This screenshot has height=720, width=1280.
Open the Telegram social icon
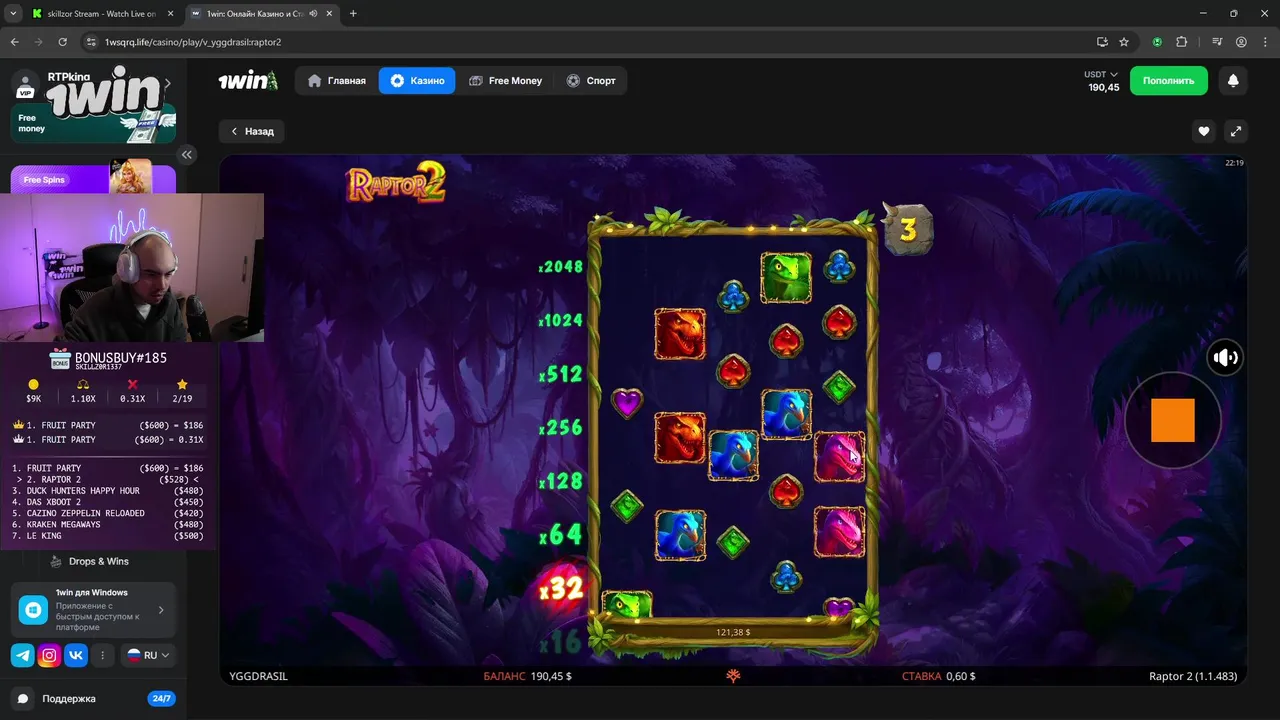pos(22,655)
